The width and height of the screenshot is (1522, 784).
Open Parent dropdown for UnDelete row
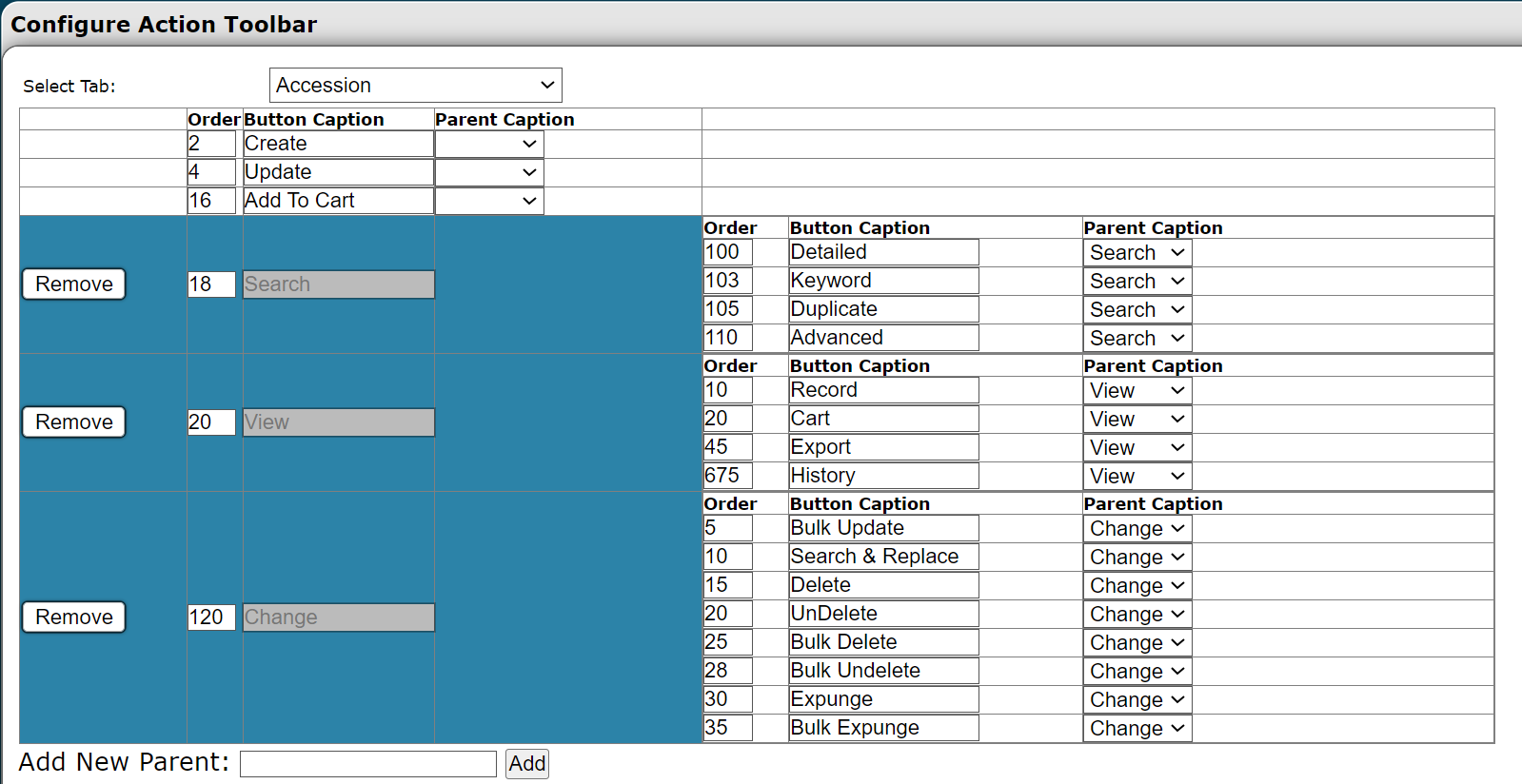[x=1137, y=614]
